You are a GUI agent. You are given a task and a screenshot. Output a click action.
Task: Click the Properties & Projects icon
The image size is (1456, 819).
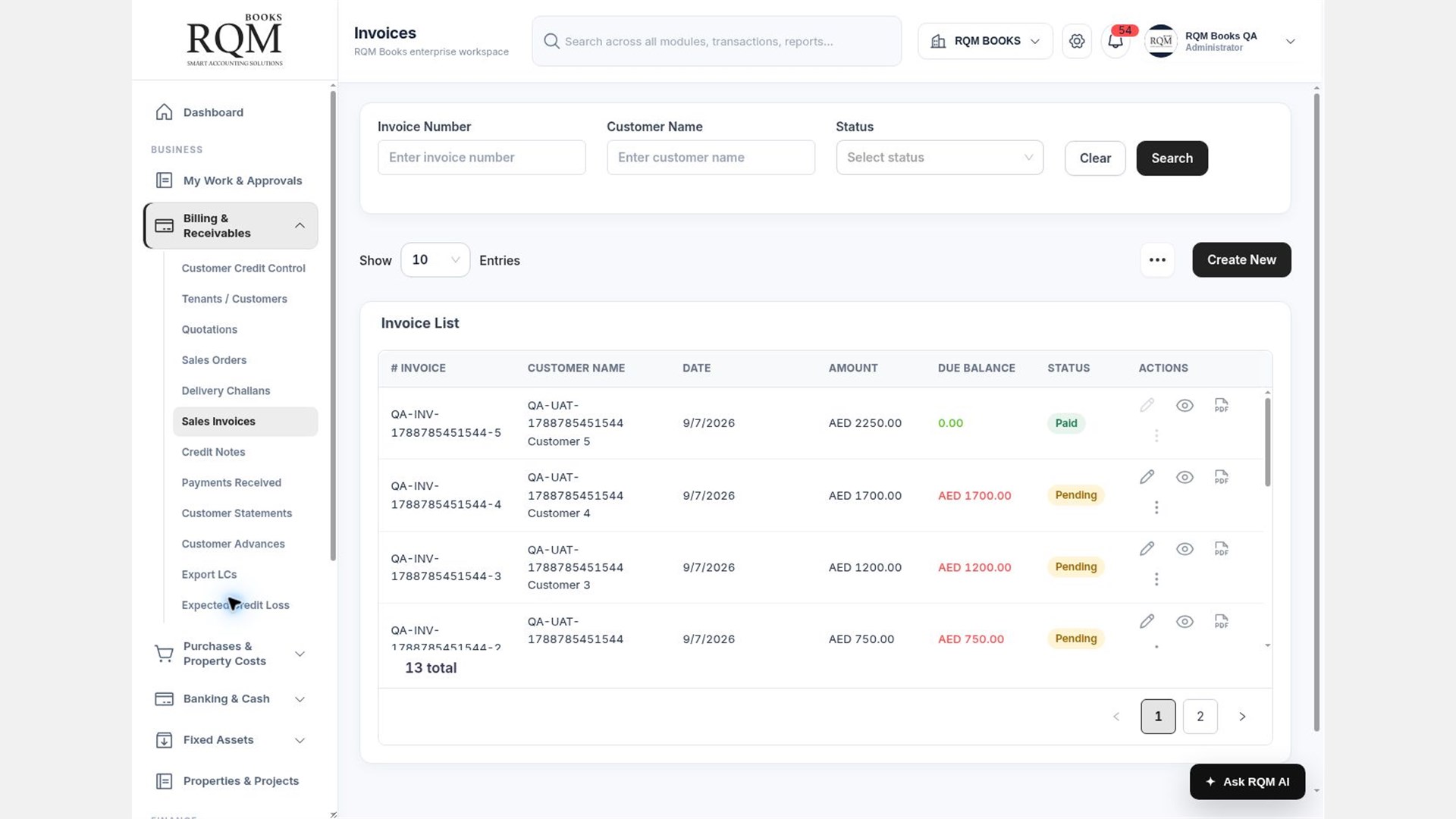pos(164,781)
